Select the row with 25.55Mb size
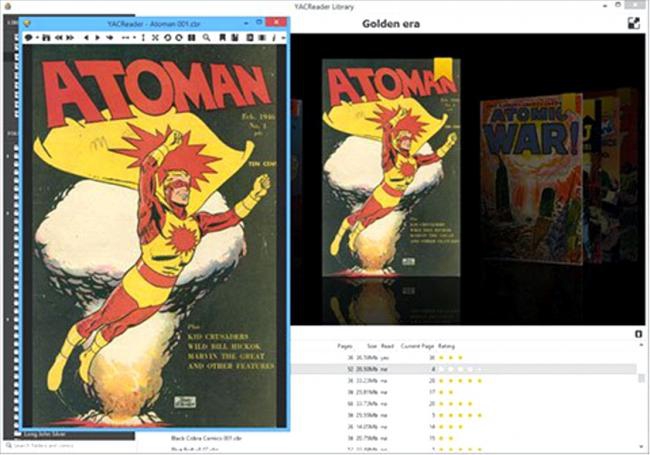The image size is (650, 455). (463, 415)
